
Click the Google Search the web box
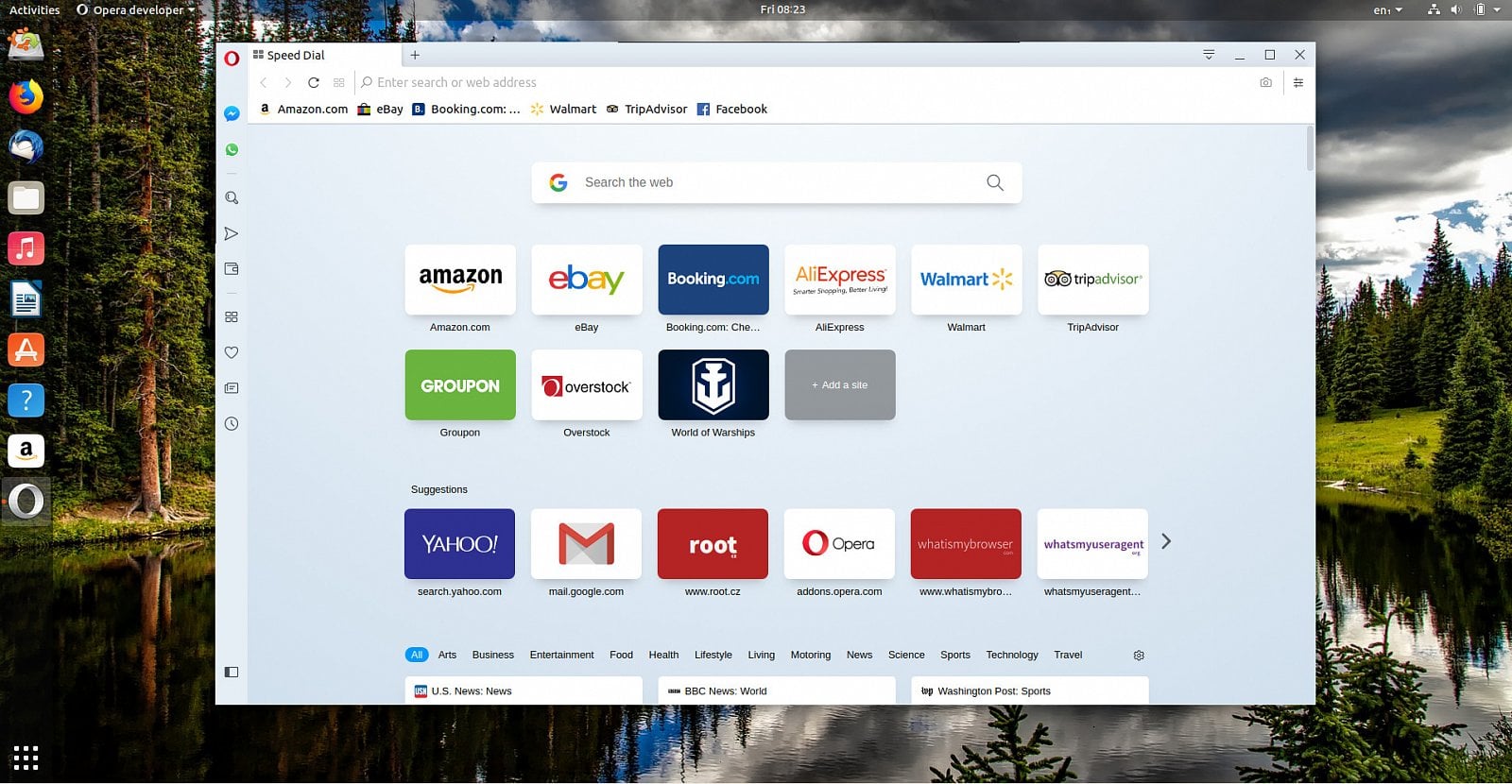[x=777, y=182]
